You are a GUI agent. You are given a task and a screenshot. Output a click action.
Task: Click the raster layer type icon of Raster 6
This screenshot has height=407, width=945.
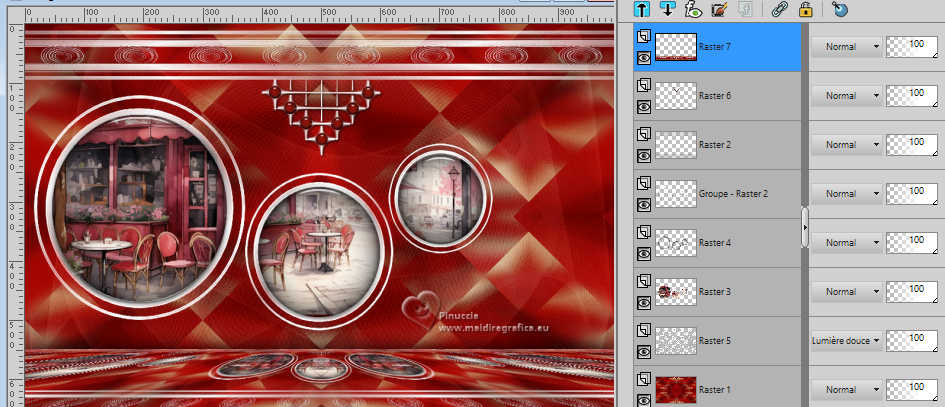(x=644, y=86)
